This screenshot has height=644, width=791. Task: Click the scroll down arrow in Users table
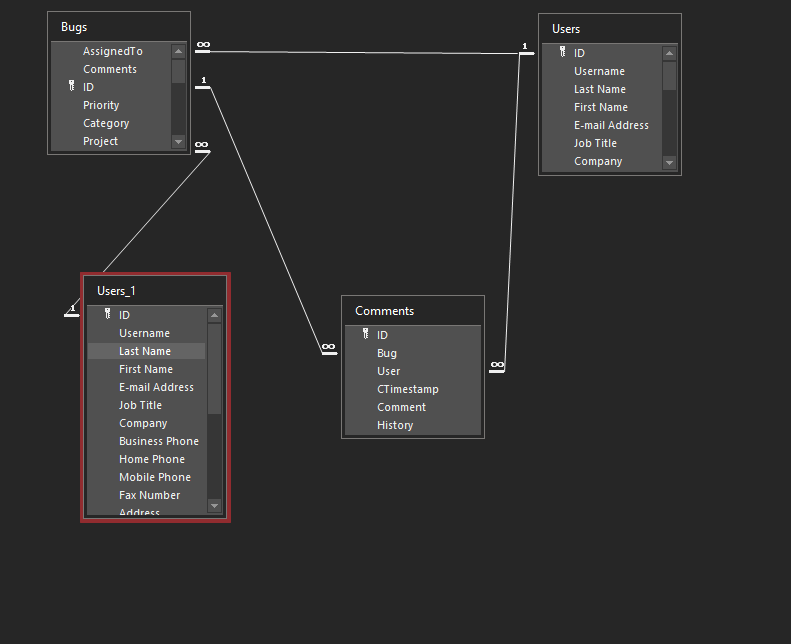[x=669, y=162]
